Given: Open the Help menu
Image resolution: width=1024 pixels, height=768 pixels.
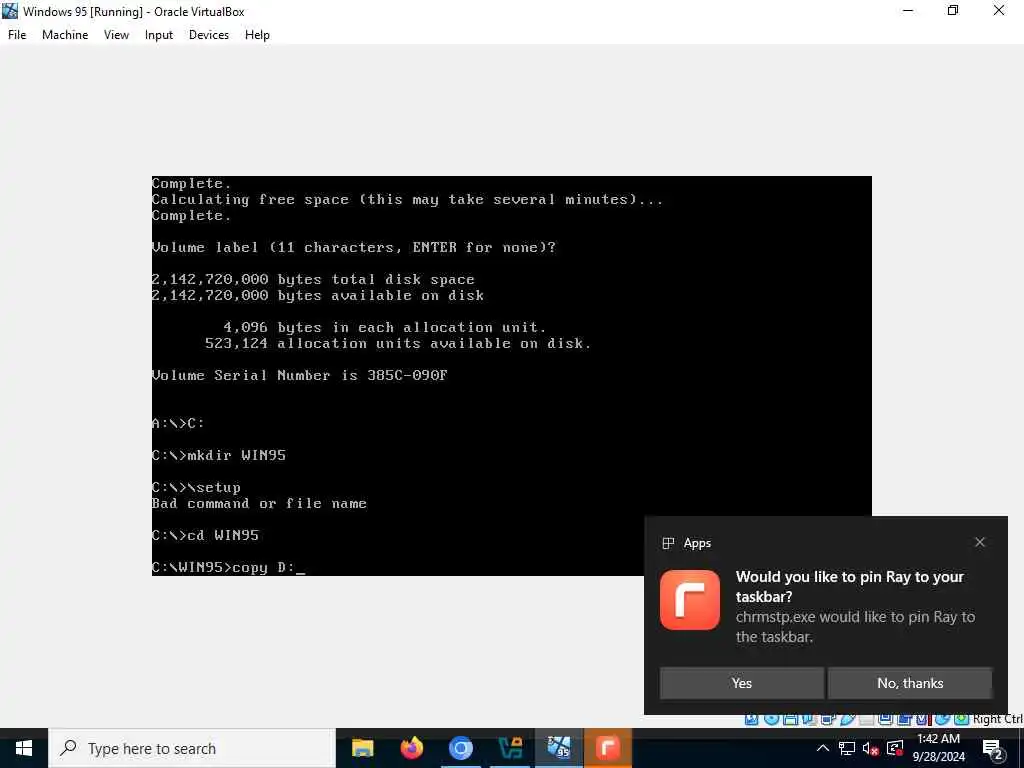Looking at the screenshot, I should click(257, 35).
